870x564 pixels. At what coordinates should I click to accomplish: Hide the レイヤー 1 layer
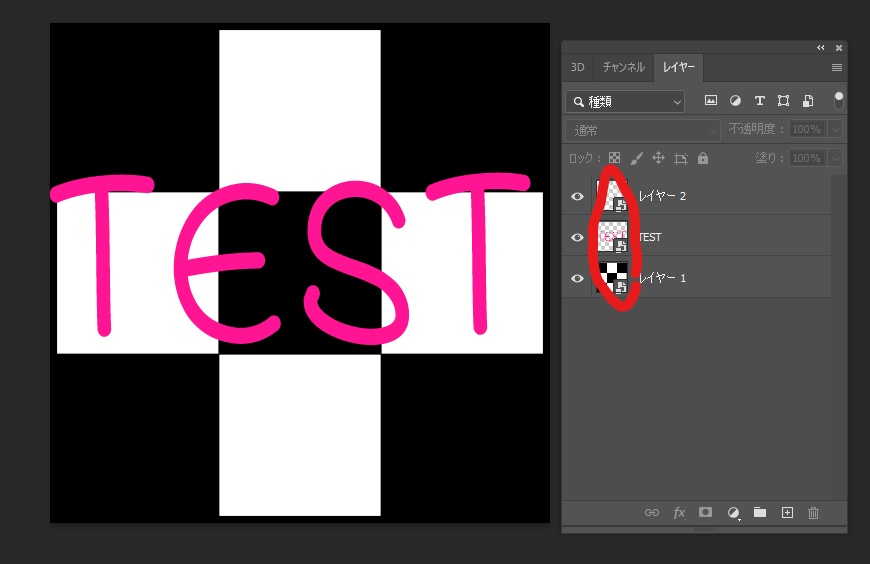(x=577, y=278)
